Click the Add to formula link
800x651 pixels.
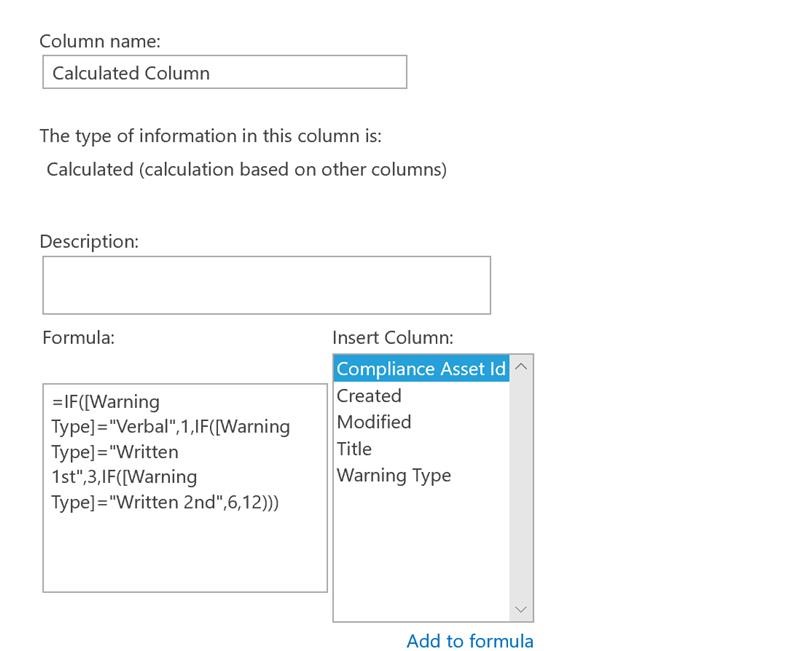470,641
